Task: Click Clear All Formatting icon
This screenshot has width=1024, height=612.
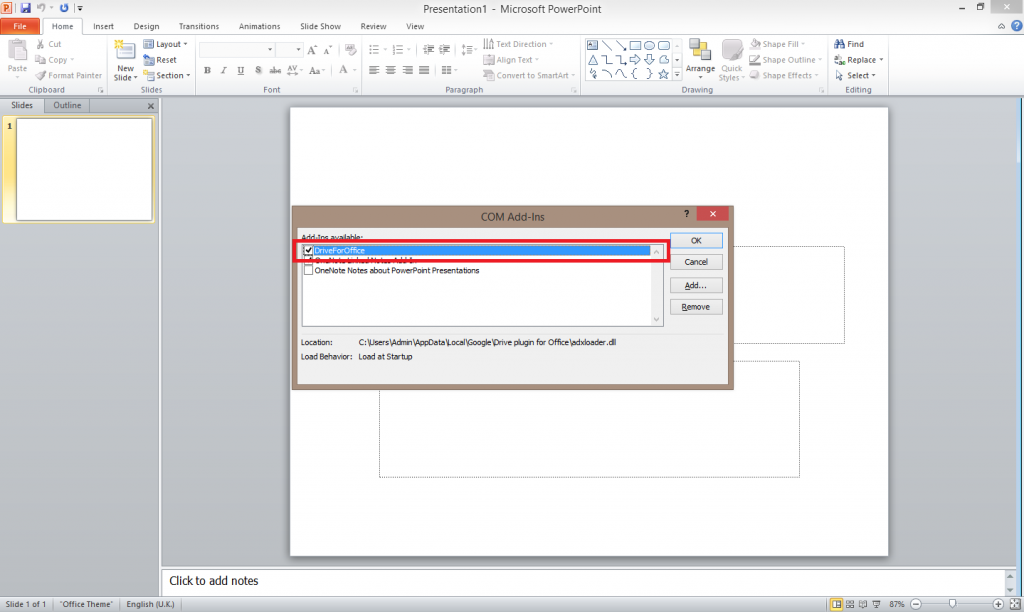Action: 351,50
